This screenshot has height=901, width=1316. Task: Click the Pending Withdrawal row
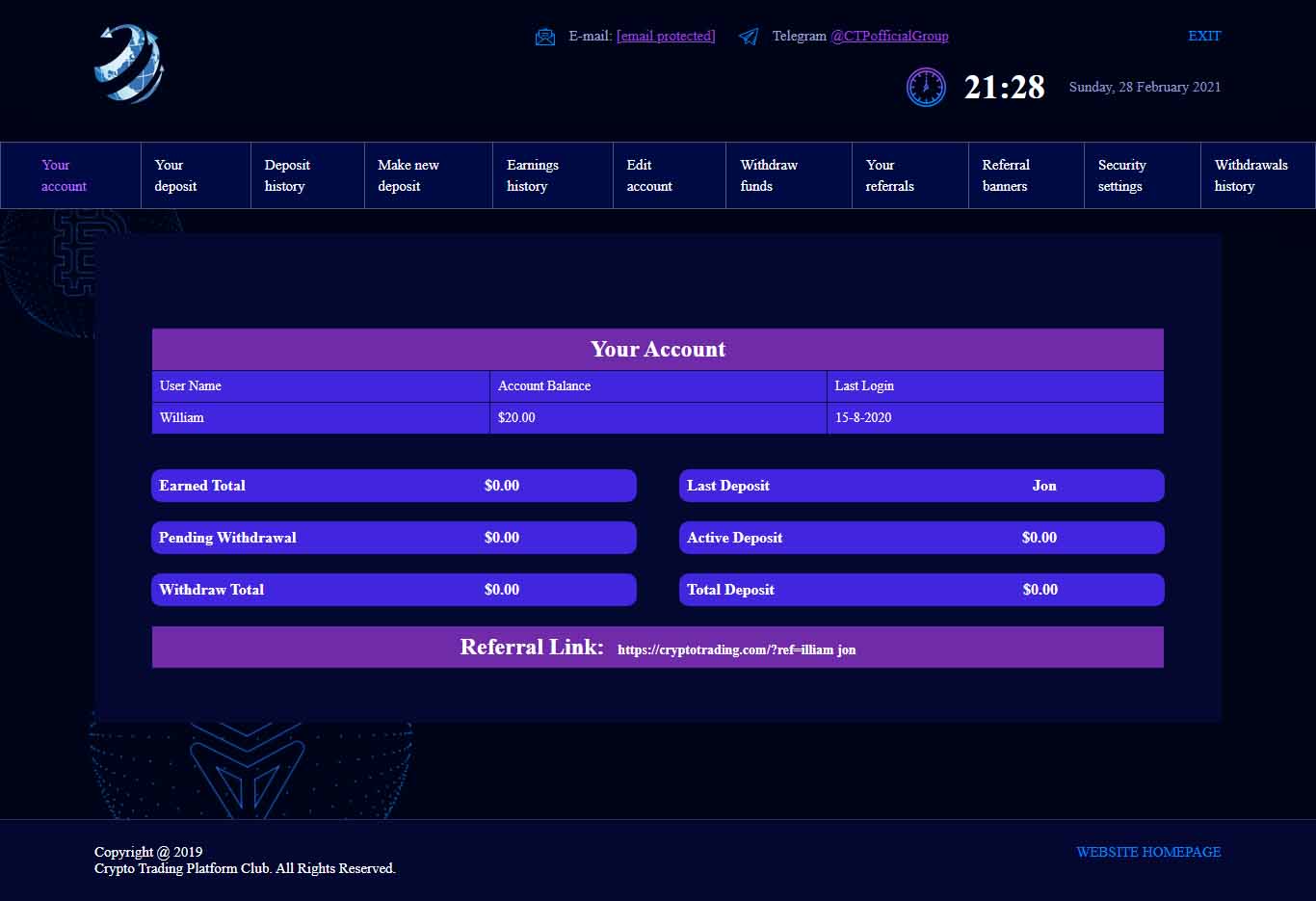(x=394, y=538)
